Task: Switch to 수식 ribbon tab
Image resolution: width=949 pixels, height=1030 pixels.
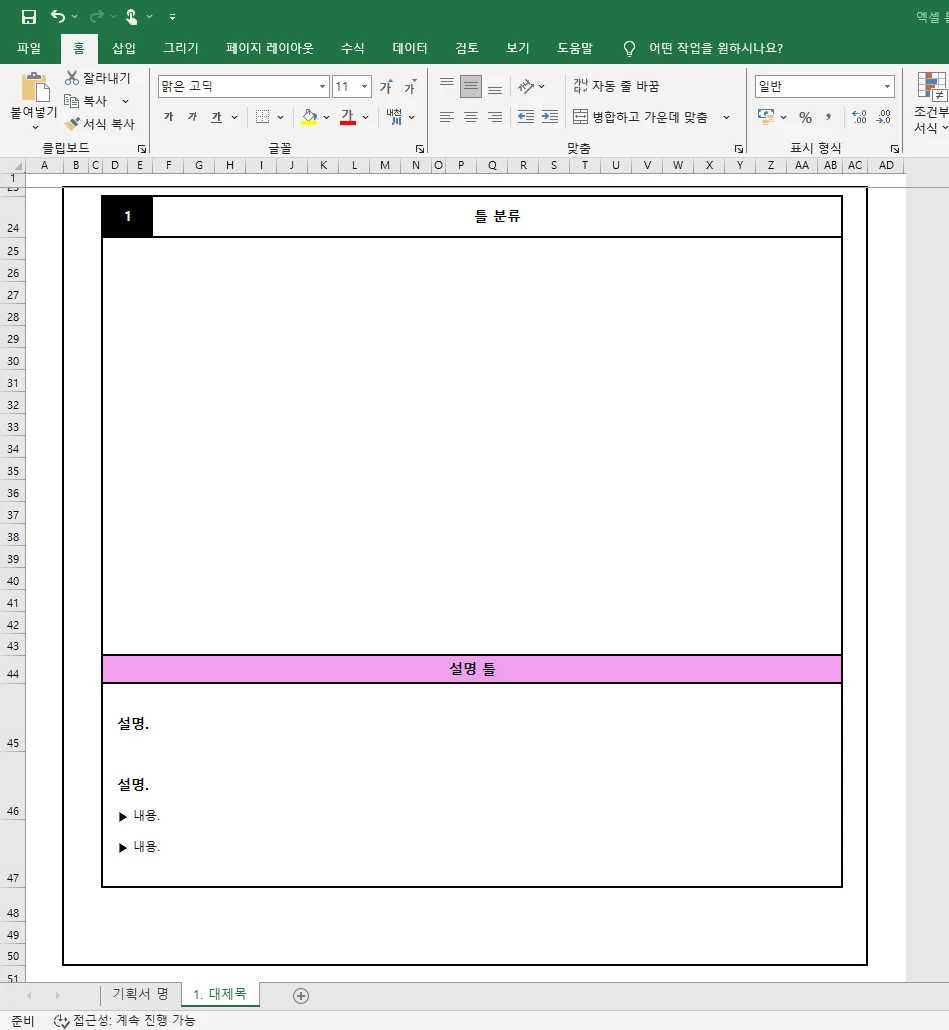Action: click(353, 48)
